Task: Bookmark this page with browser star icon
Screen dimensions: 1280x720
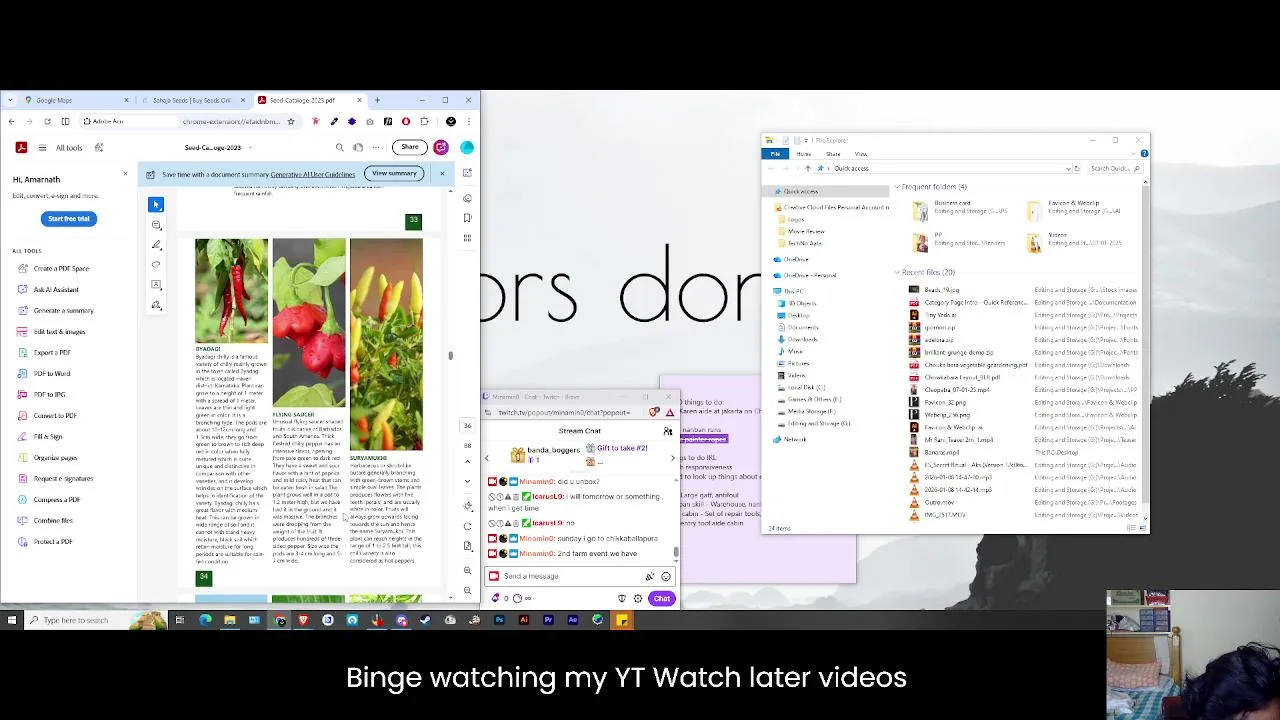Action: pyautogui.click(x=291, y=122)
